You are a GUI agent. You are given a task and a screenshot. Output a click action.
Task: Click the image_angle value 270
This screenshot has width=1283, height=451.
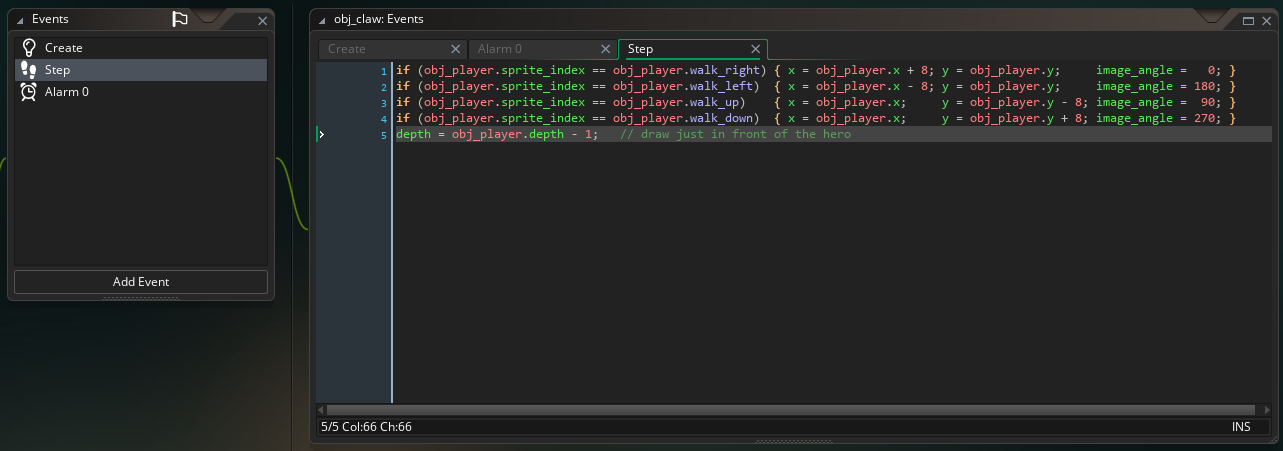pyautogui.click(x=1205, y=118)
